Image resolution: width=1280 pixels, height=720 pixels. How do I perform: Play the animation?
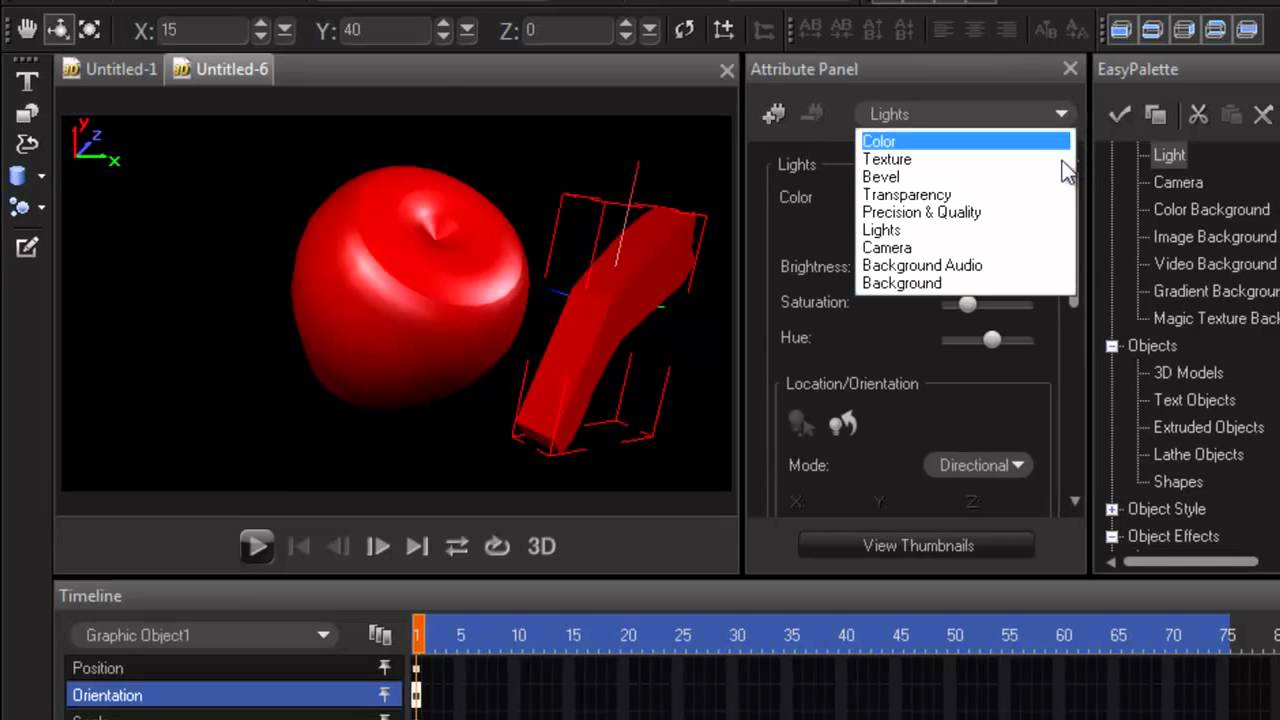[x=256, y=546]
